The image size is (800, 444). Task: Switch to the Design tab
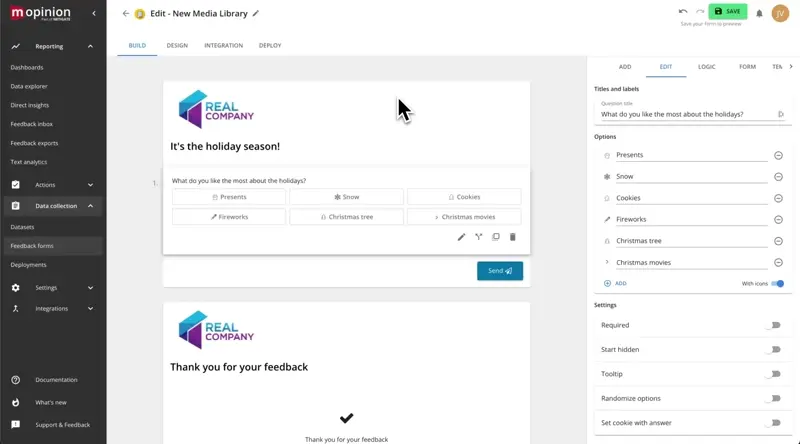coord(177,45)
